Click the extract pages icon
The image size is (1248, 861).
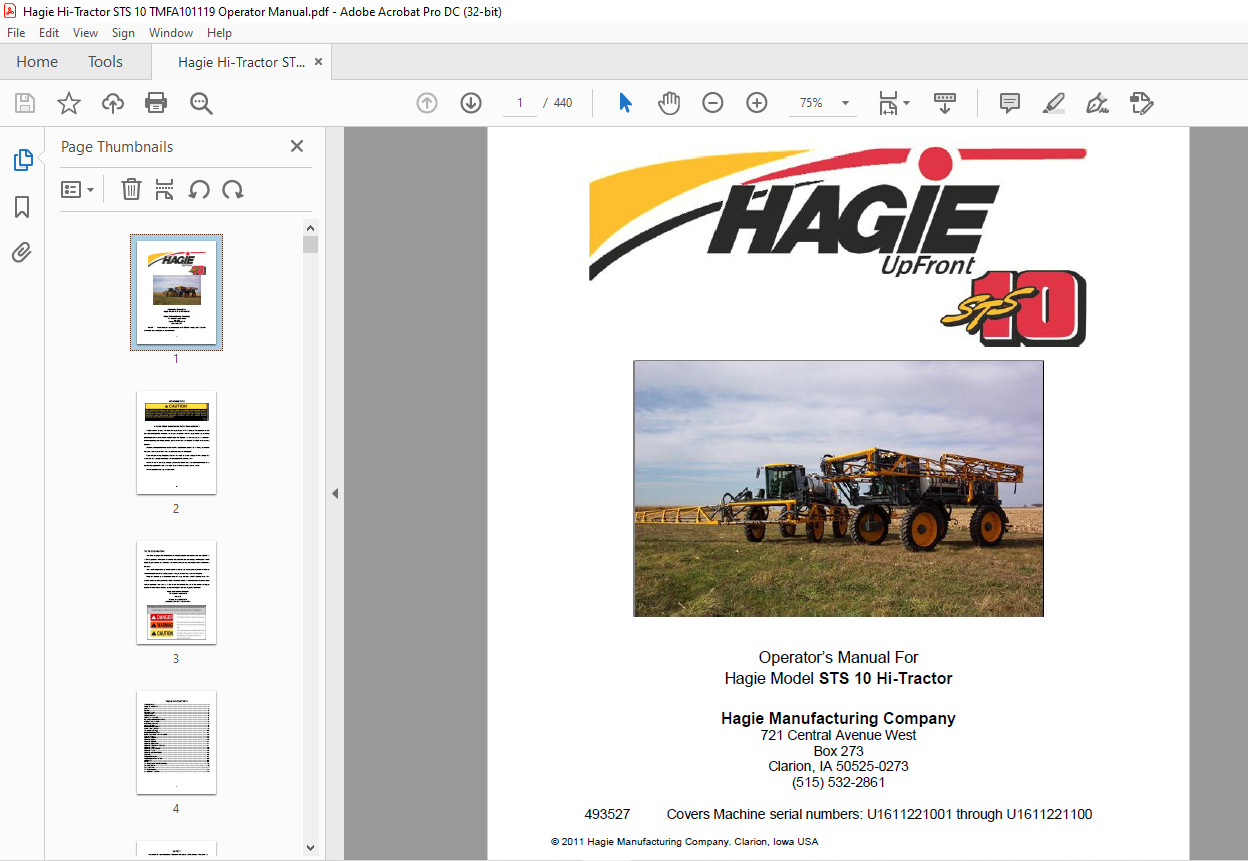(x=165, y=189)
